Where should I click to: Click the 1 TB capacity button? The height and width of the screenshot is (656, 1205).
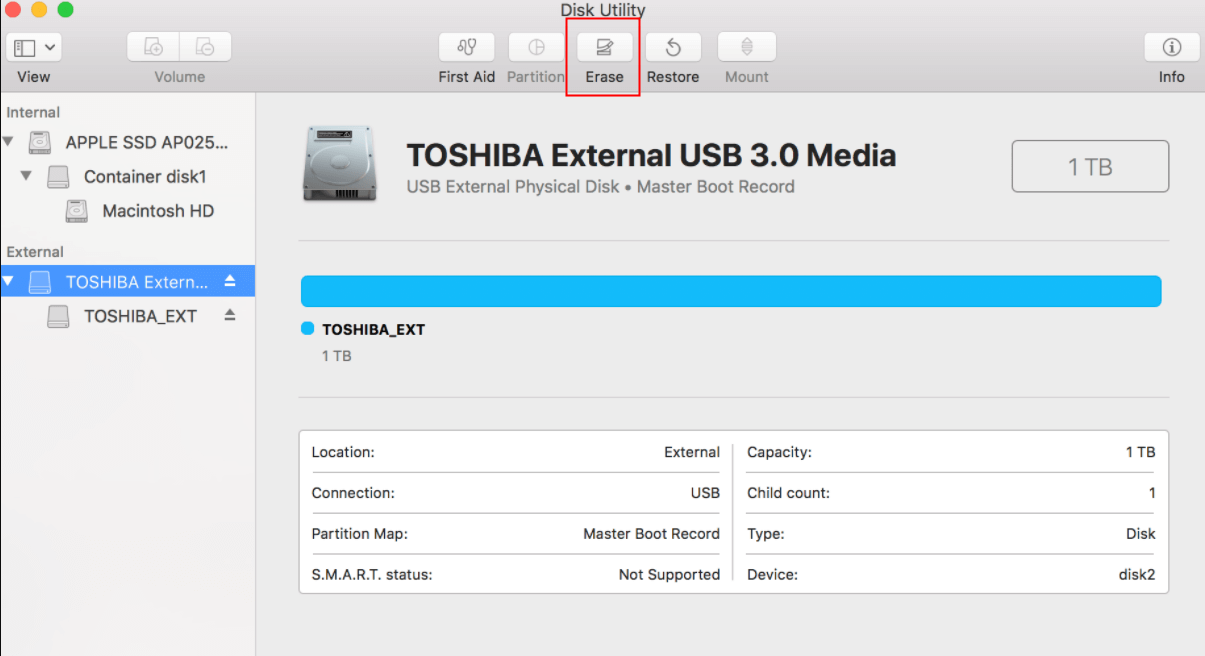click(1089, 166)
